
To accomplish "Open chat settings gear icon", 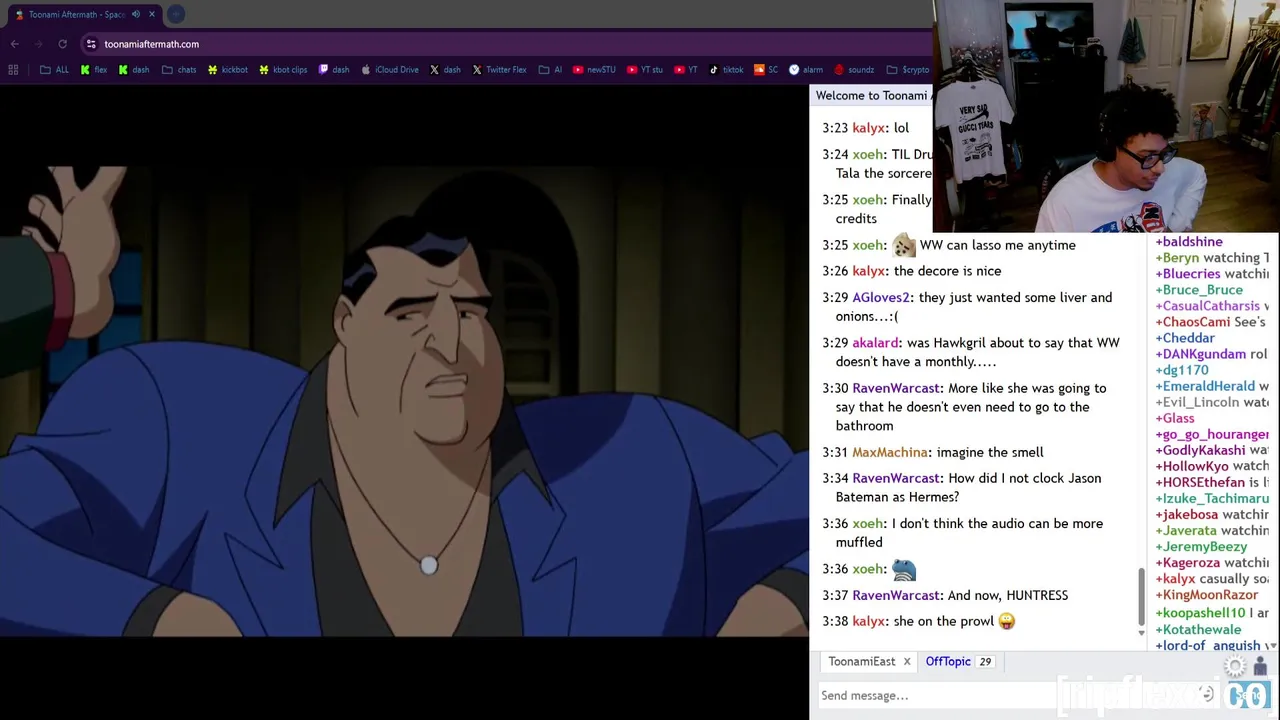I will pos(1236,668).
